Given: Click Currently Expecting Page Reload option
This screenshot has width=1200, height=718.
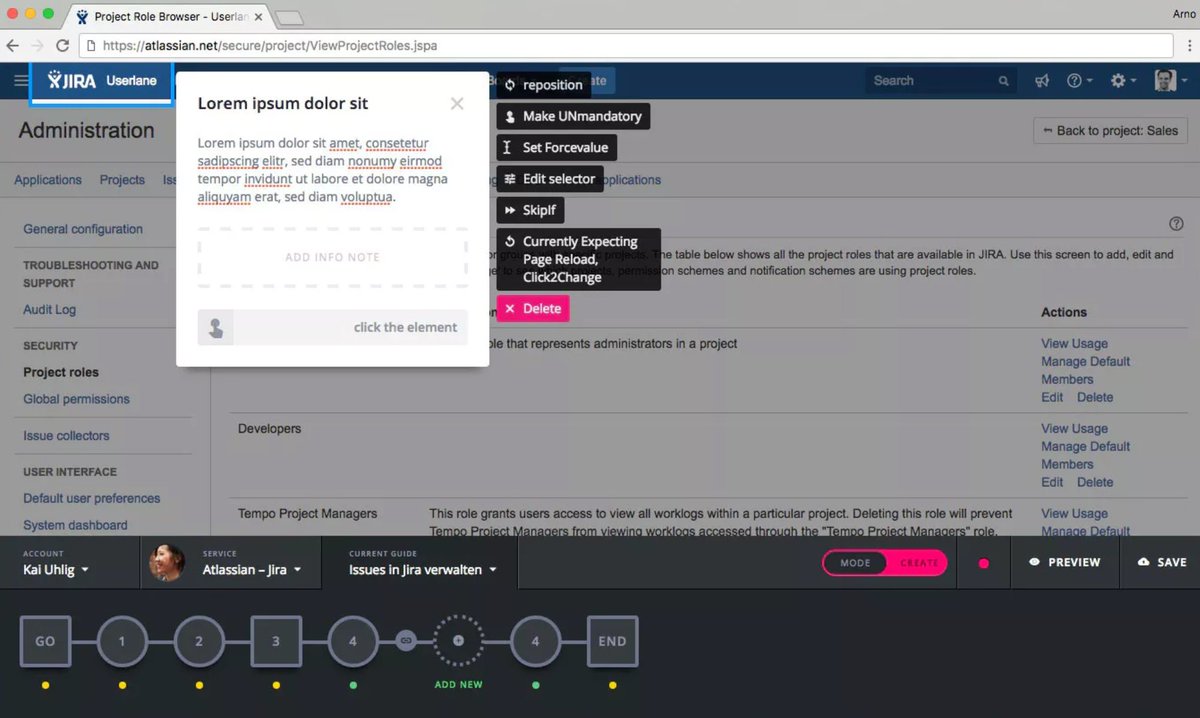Looking at the screenshot, I should tap(579, 259).
